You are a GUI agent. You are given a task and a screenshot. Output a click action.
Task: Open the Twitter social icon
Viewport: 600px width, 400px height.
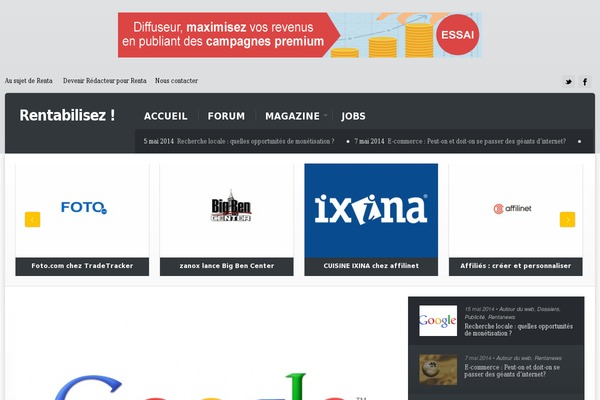pyautogui.click(x=568, y=82)
